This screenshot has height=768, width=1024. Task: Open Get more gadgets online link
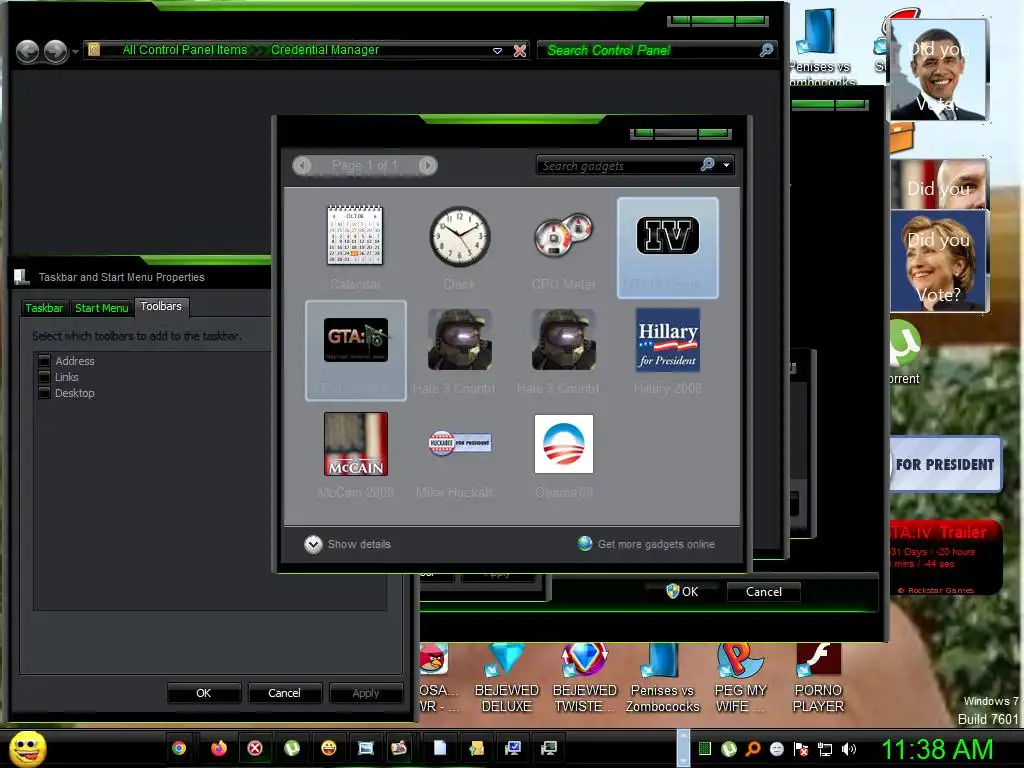pos(647,544)
